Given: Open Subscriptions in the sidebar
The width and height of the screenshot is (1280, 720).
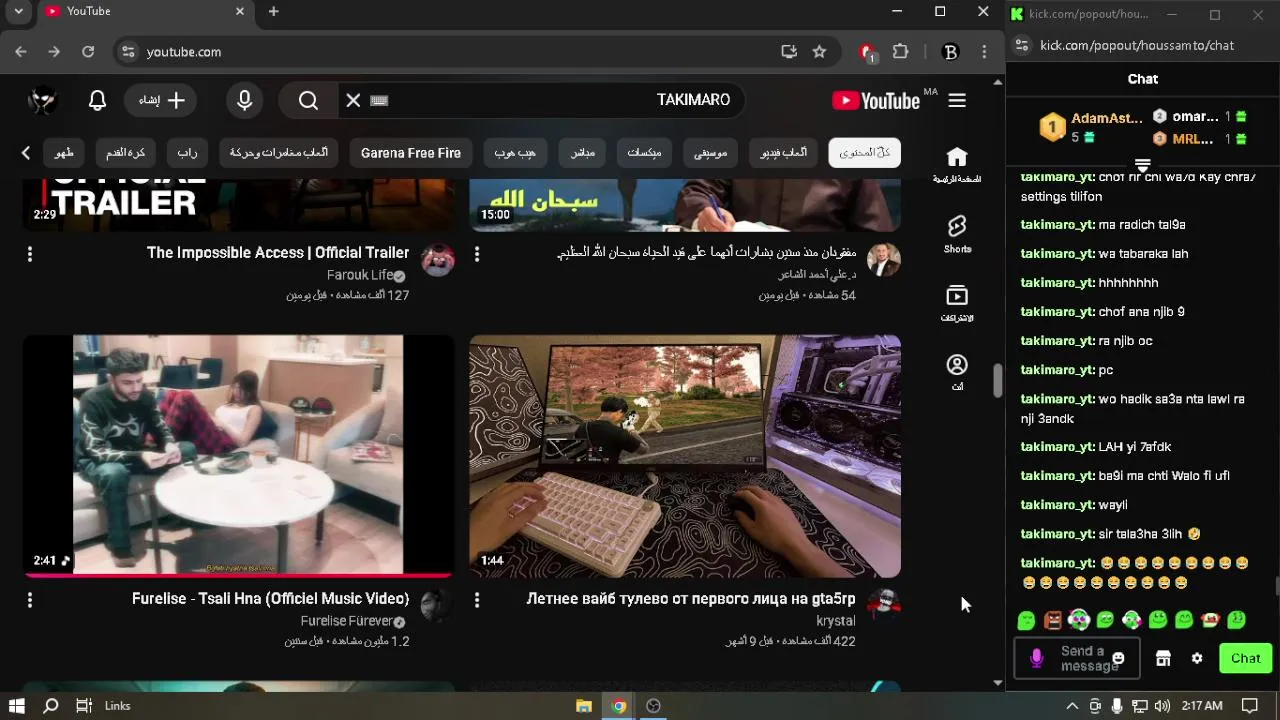Looking at the screenshot, I should tap(957, 303).
